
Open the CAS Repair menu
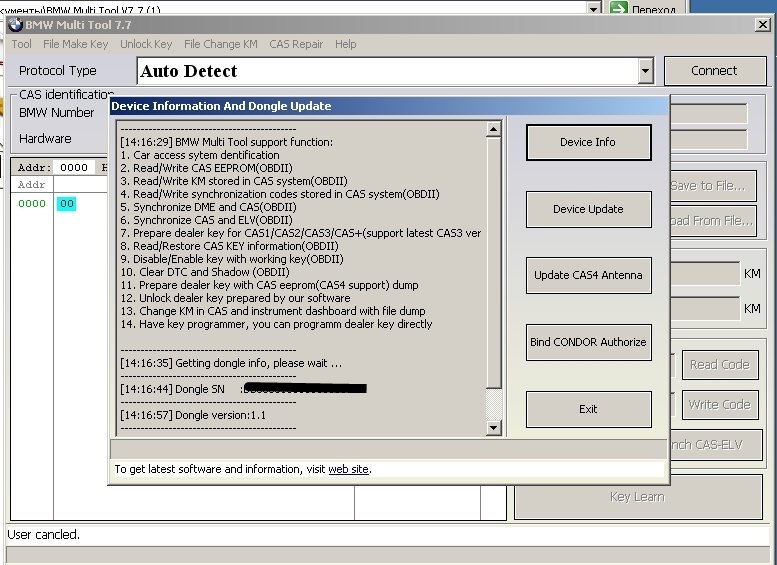click(x=296, y=44)
